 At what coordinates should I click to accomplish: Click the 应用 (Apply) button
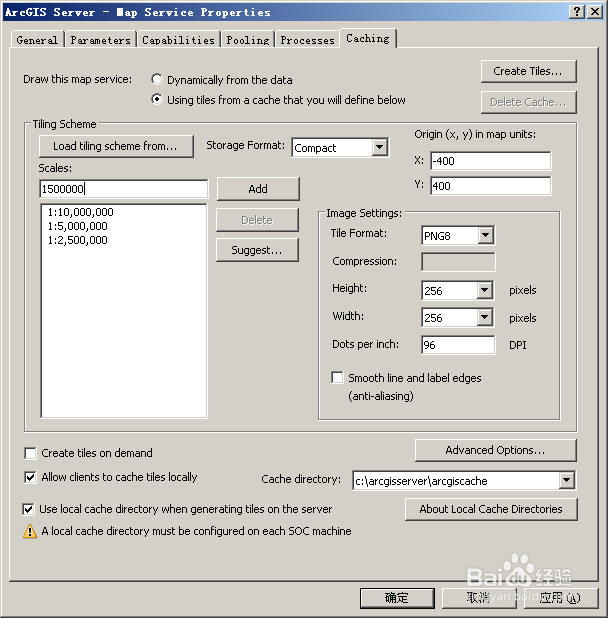(560, 598)
